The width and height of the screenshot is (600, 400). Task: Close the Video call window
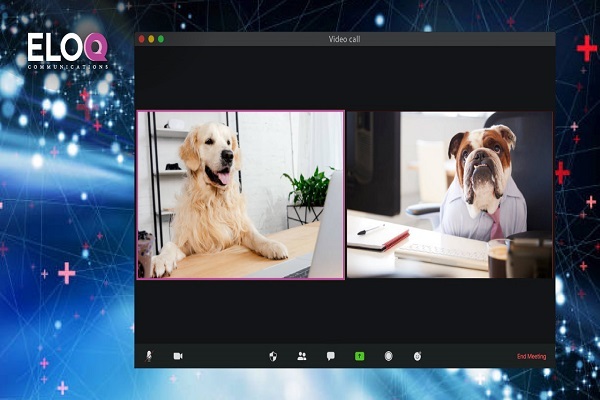[x=141, y=39]
